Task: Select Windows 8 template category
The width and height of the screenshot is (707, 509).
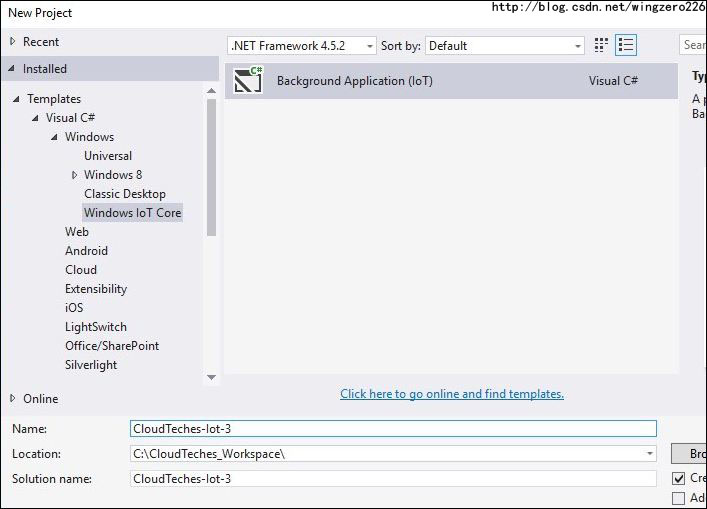Action: click(x=113, y=174)
